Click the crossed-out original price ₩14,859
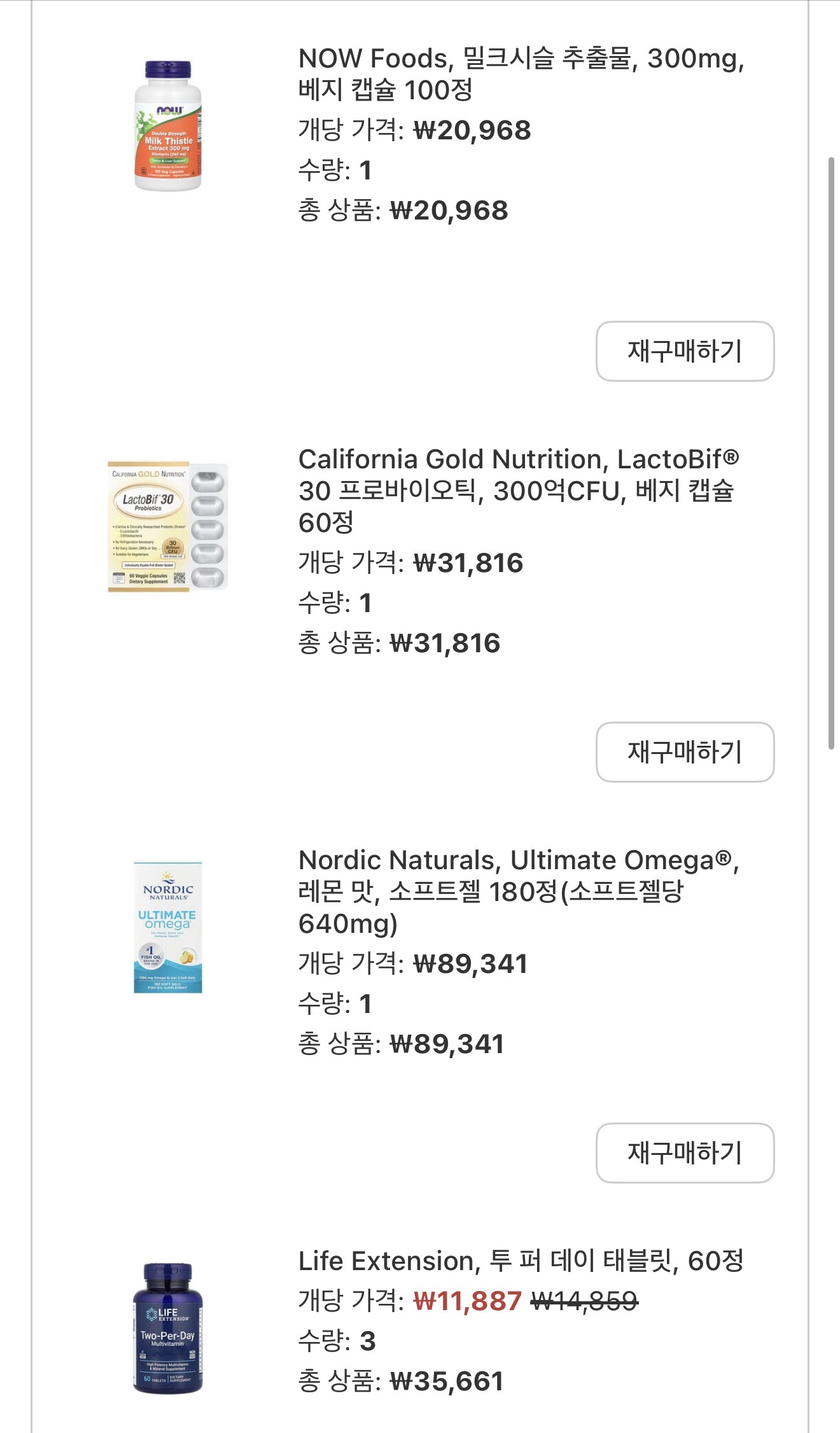This screenshot has height=1433, width=840. 584,1301
